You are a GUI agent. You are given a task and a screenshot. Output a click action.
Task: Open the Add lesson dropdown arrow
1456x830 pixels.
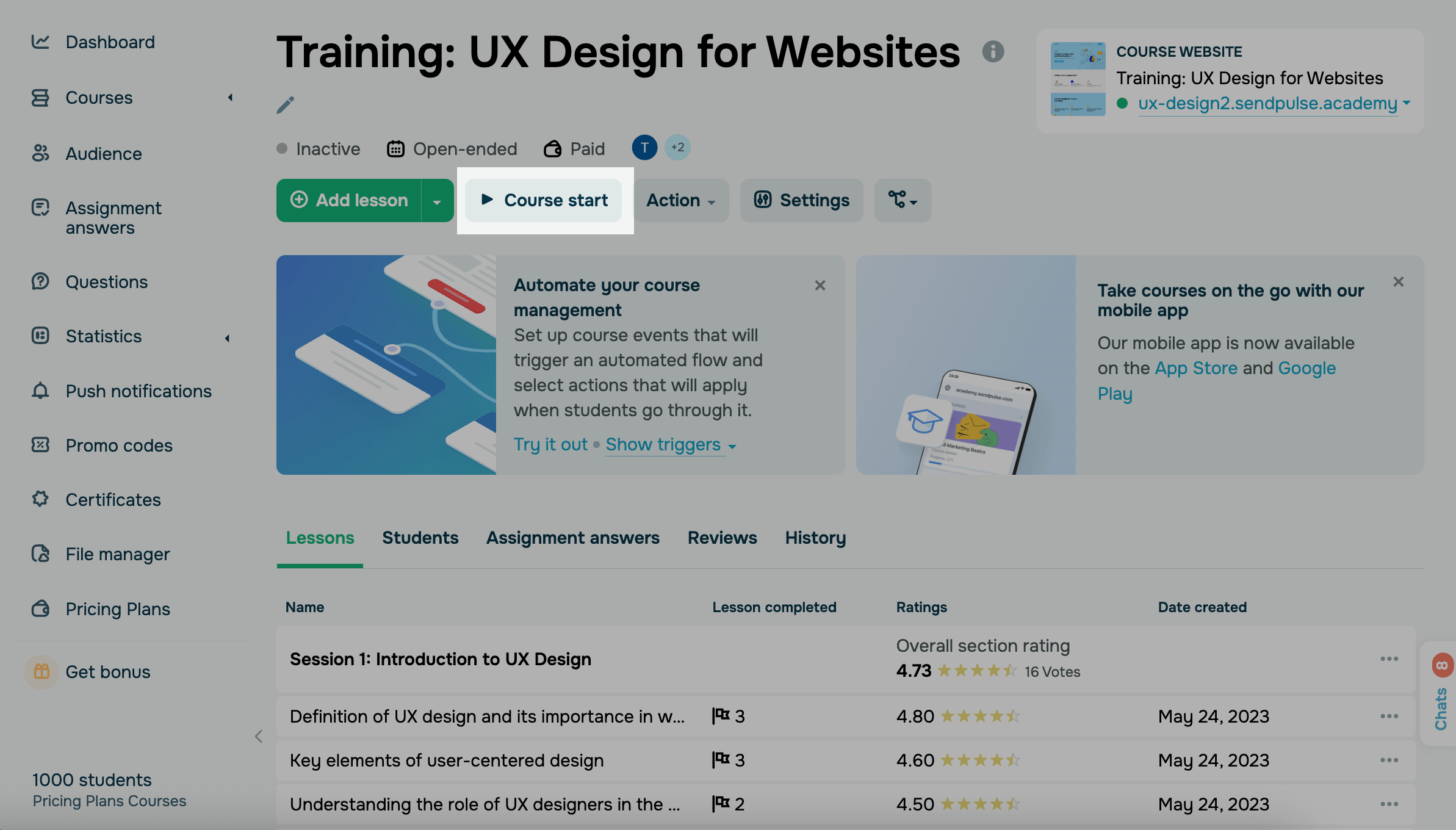tap(437, 201)
